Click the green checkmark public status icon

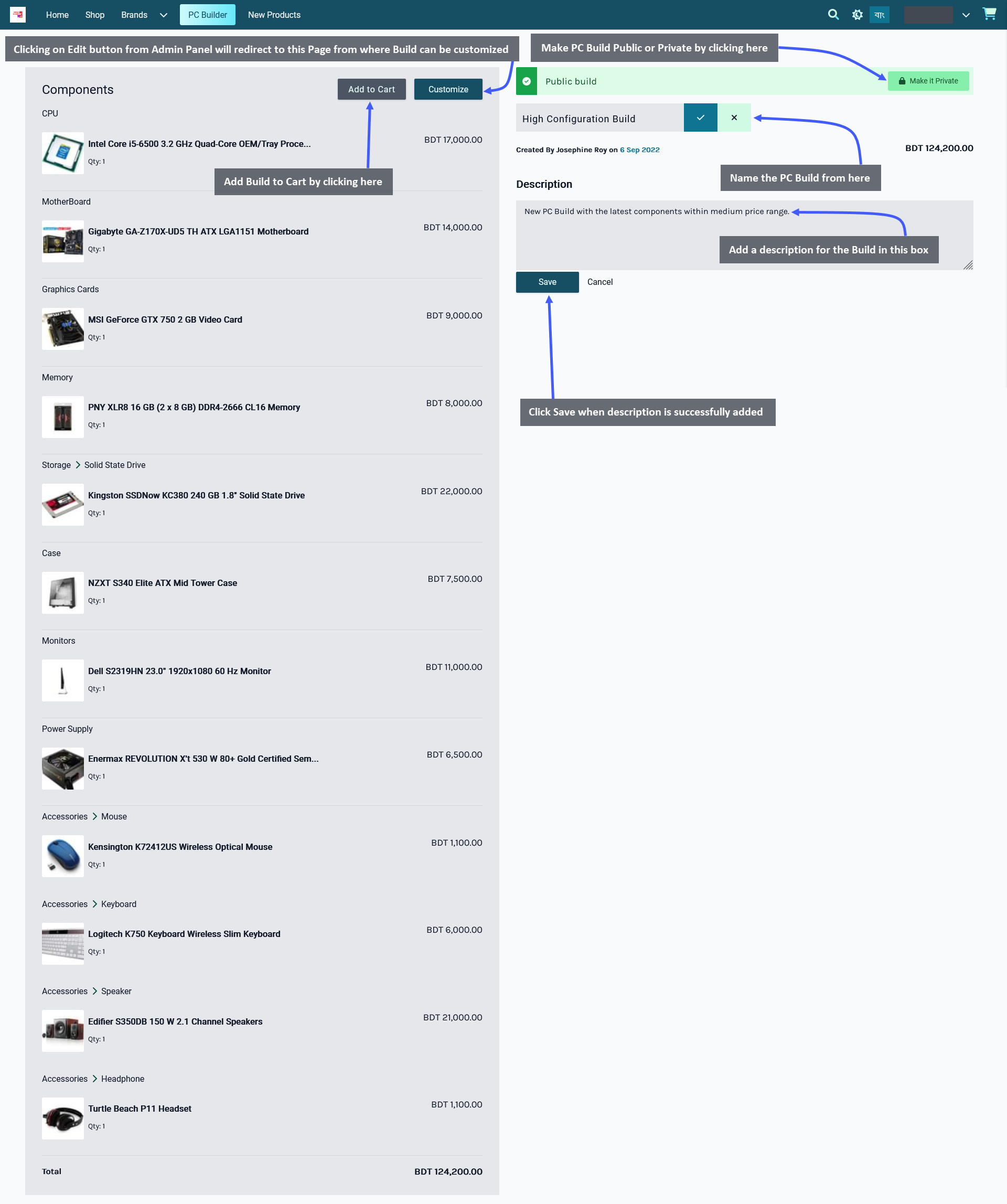point(527,81)
